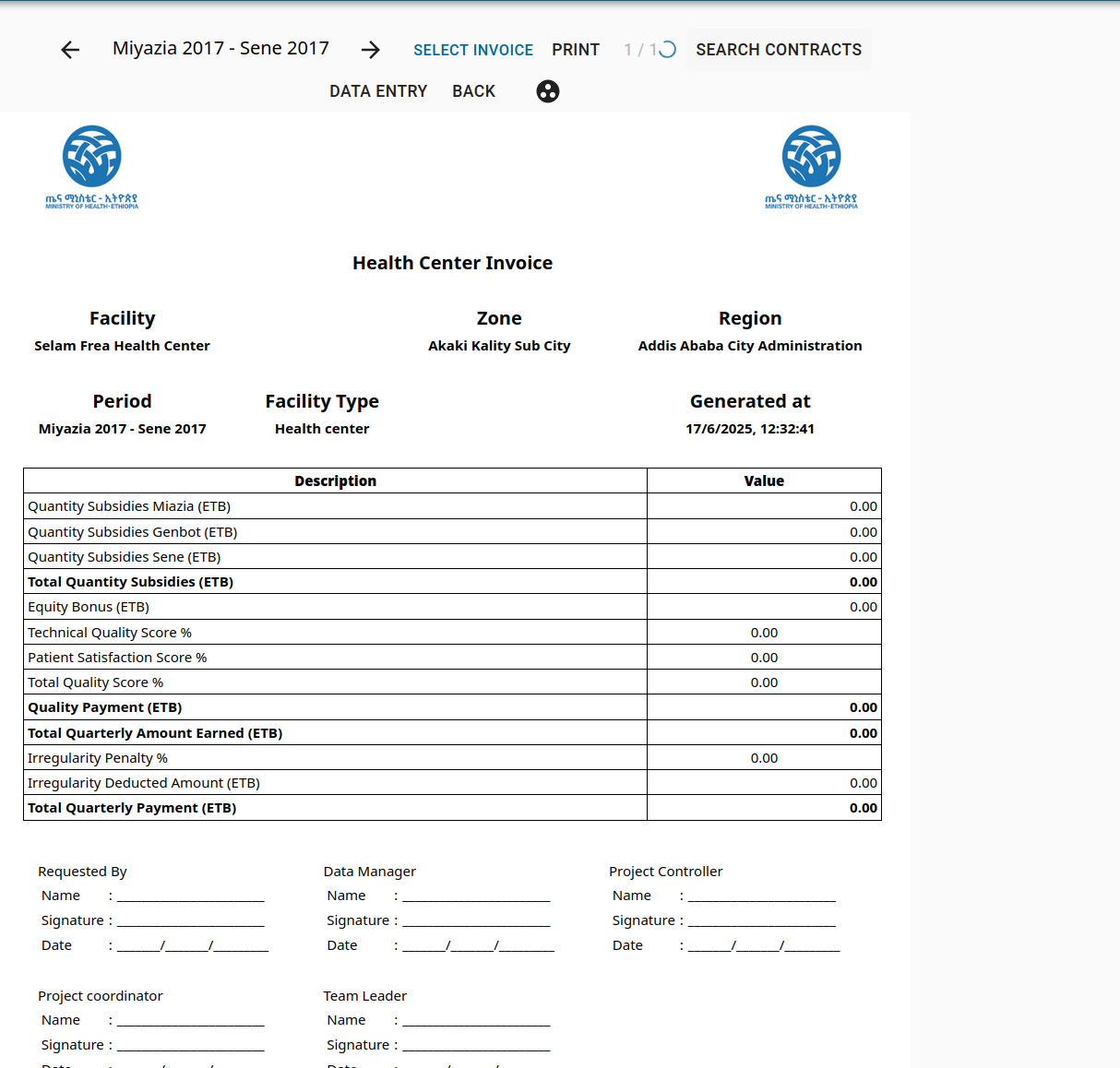The width and height of the screenshot is (1120, 1068).
Task: Click the Description column header
Action: pos(335,481)
